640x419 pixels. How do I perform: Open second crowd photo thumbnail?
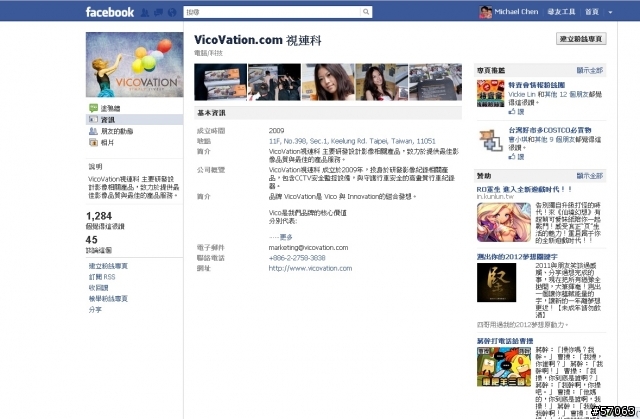tap(274, 82)
